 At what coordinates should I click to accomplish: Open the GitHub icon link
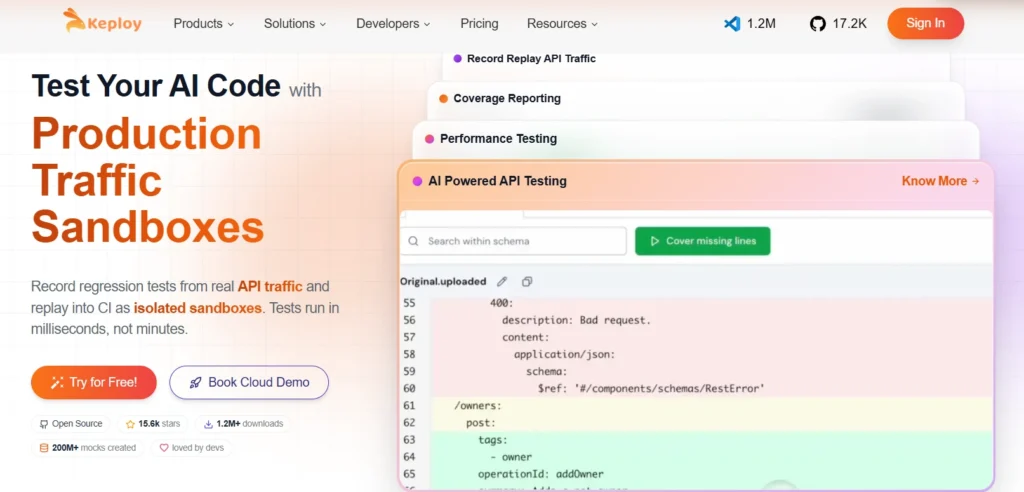818,24
